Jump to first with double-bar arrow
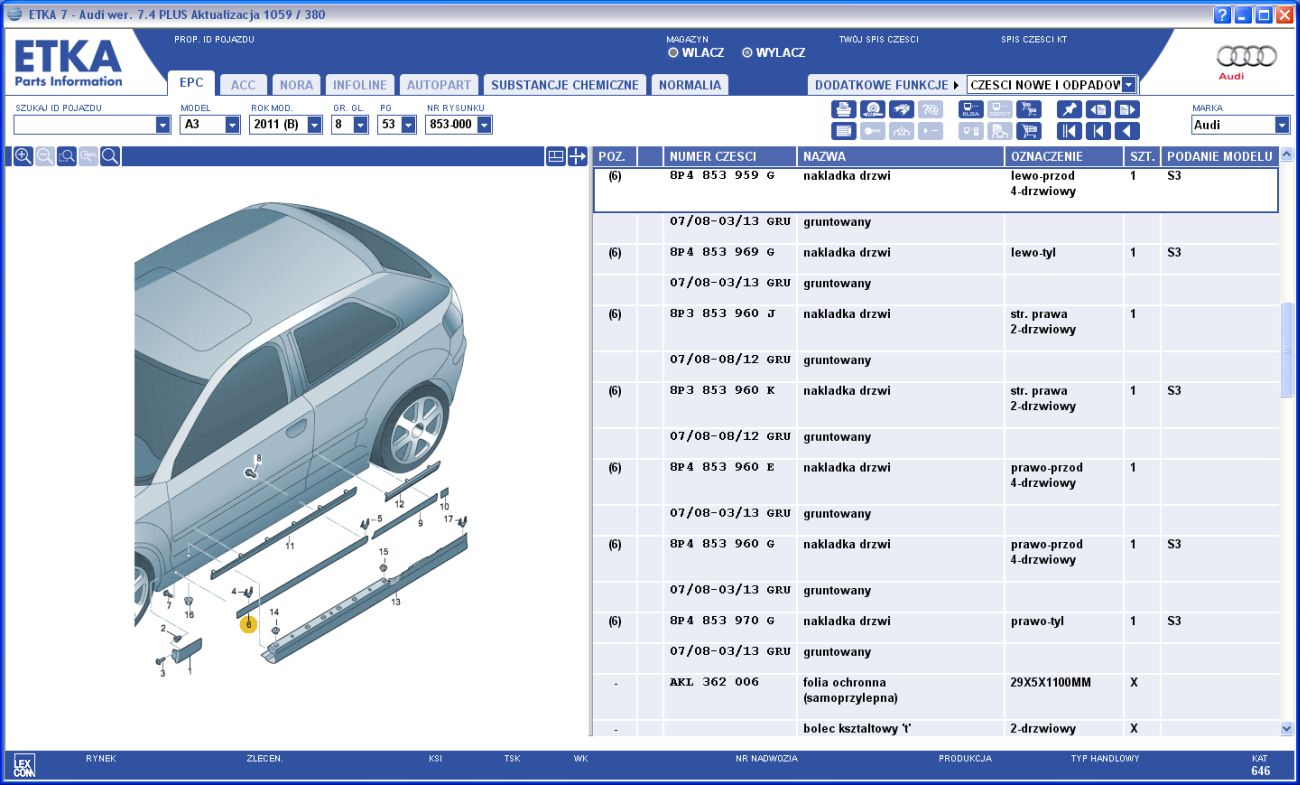Image resolution: width=1300 pixels, height=785 pixels. pyautogui.click(x=1069, y=131)
